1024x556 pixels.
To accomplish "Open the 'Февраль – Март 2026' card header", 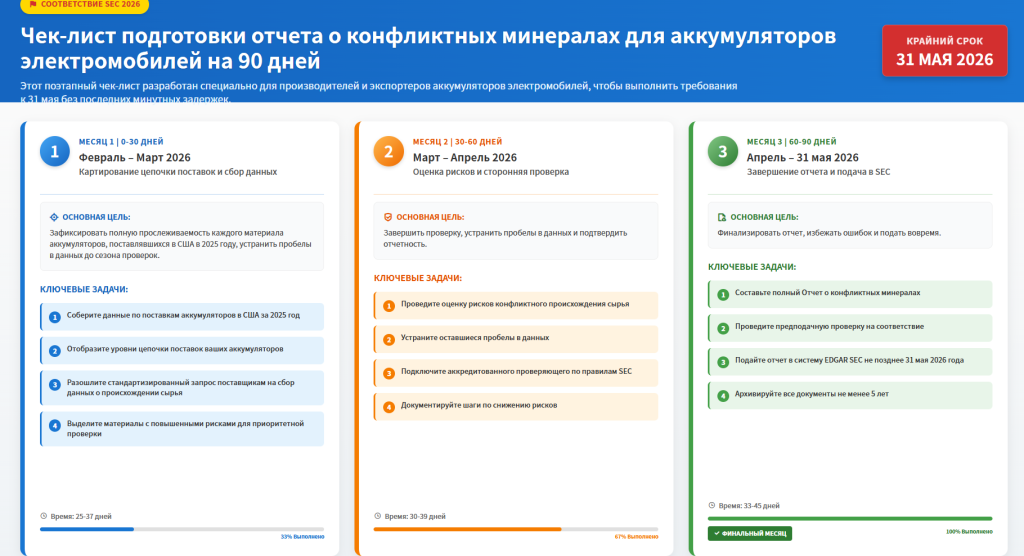I will pos(134,157).
